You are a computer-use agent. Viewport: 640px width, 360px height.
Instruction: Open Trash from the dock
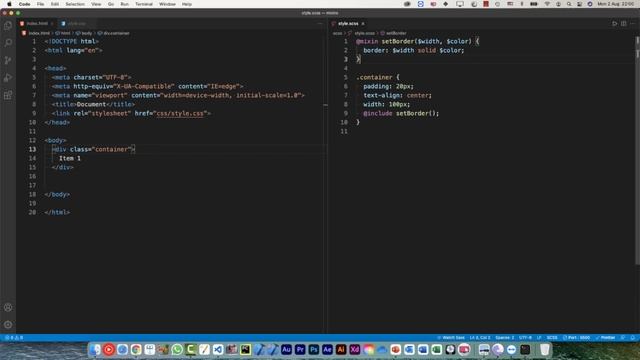click(544, 350)
